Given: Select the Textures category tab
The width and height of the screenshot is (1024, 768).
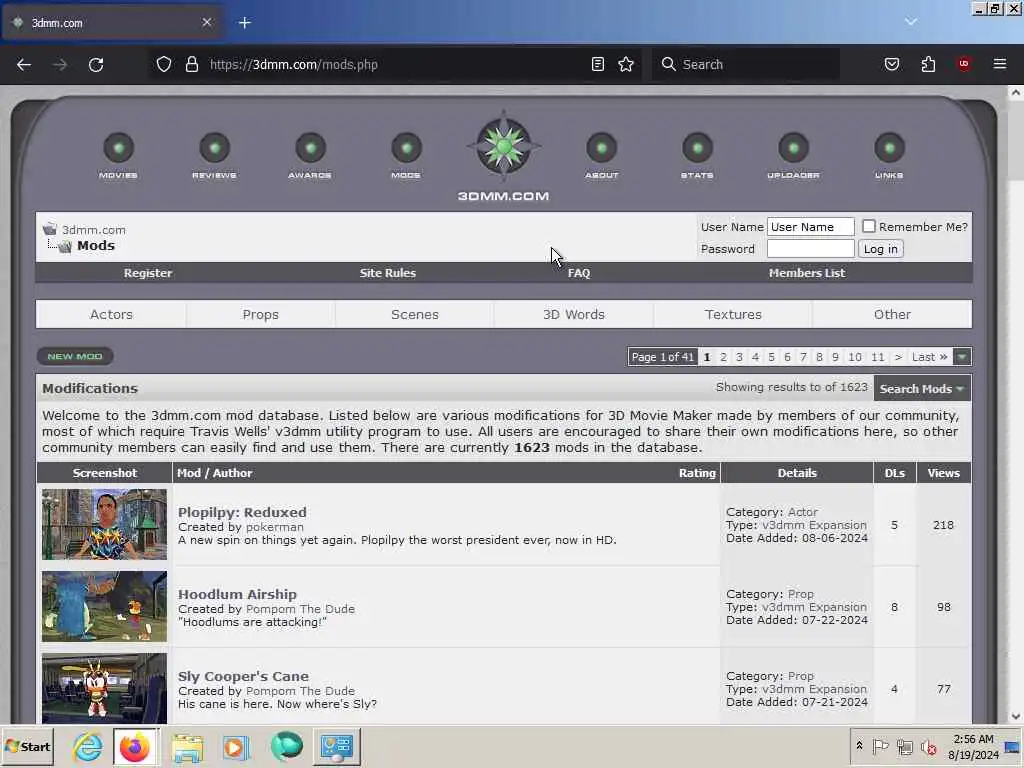Looking at the screenshot, I should pyautogui.click(x=733, y=314).
